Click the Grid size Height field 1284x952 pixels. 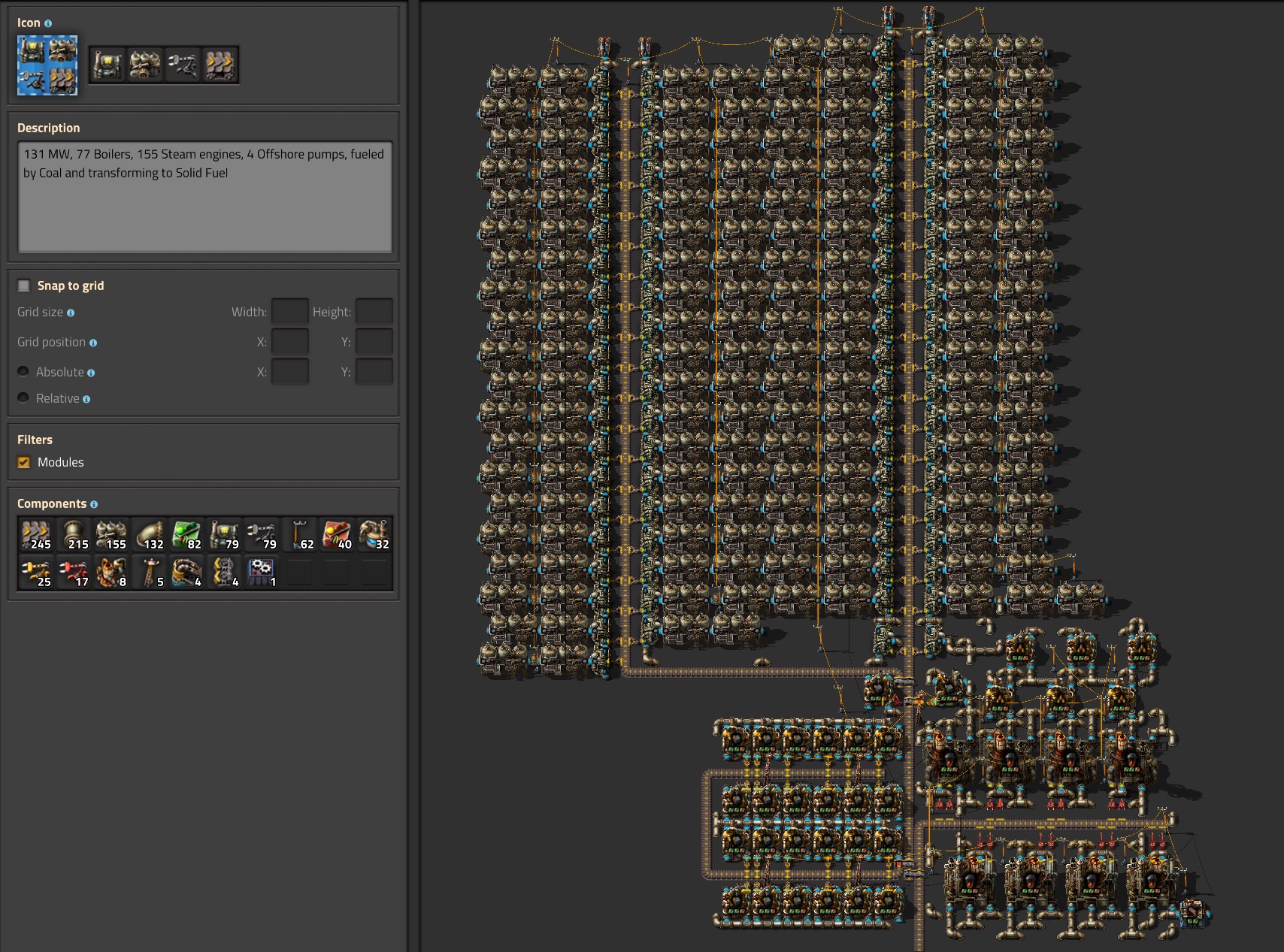tap(374, 311)
